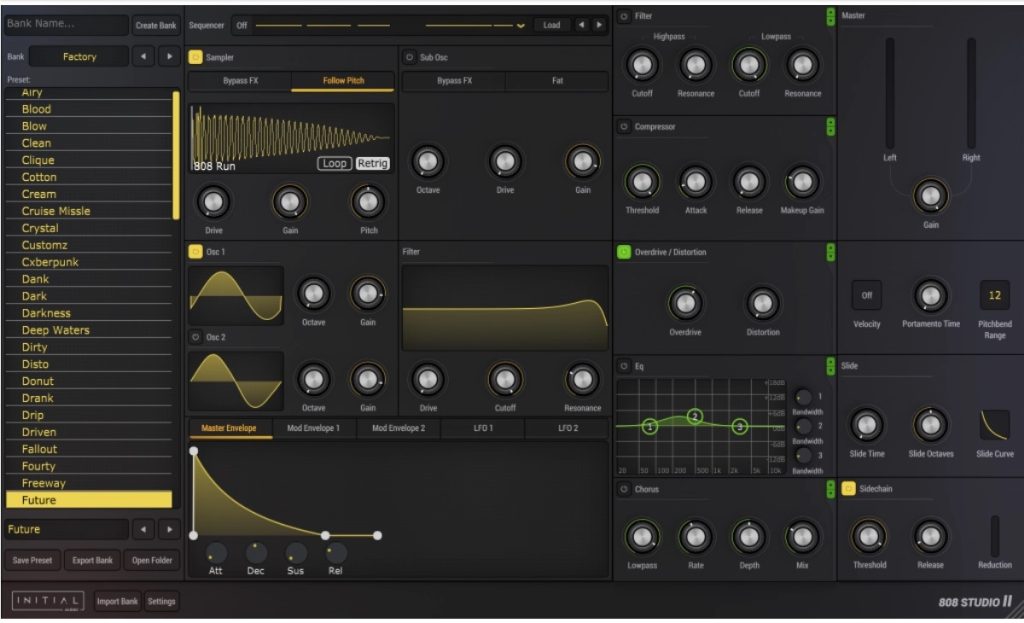Go to next preset using right arrow
Image resolution: width=1024 pixels, height=623 pixels.
point(169,529)
